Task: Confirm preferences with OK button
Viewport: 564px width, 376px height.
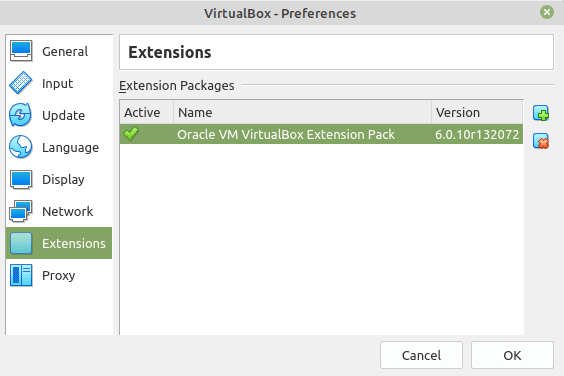Action: 512,355
